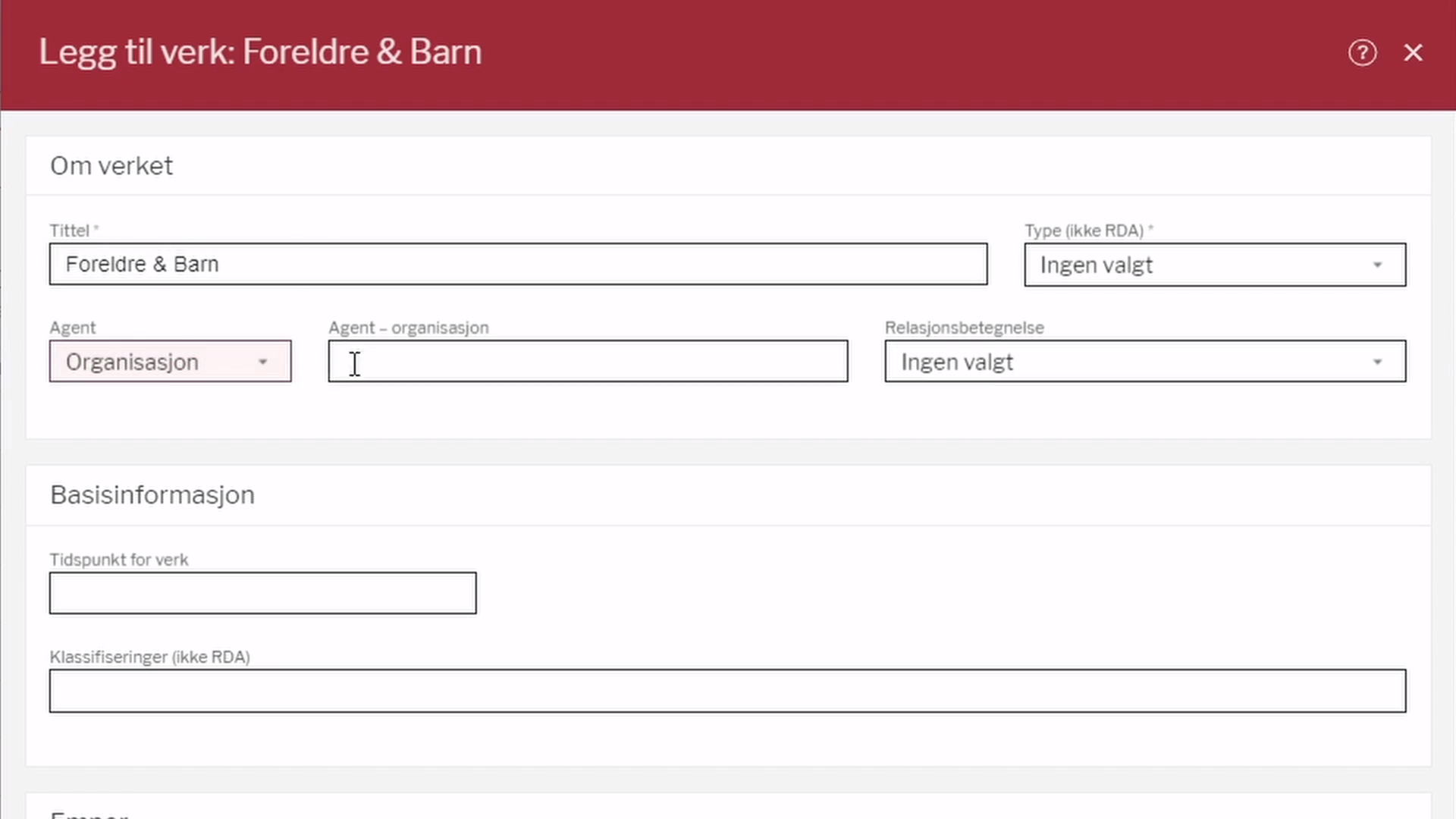1456x819 pixels.
Task: Click the Agent – organisasjon label
Action: click(x=408, y=328)
